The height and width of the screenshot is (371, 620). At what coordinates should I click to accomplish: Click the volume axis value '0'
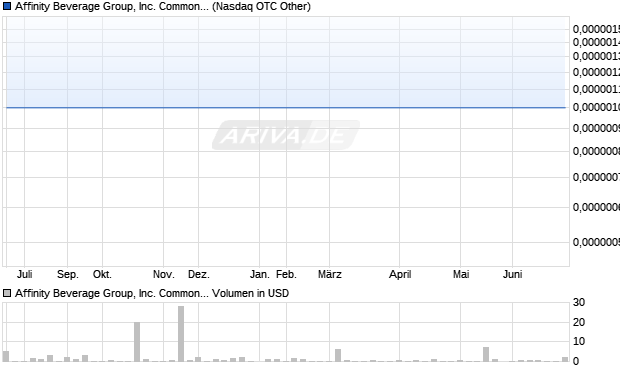(576, 361)
